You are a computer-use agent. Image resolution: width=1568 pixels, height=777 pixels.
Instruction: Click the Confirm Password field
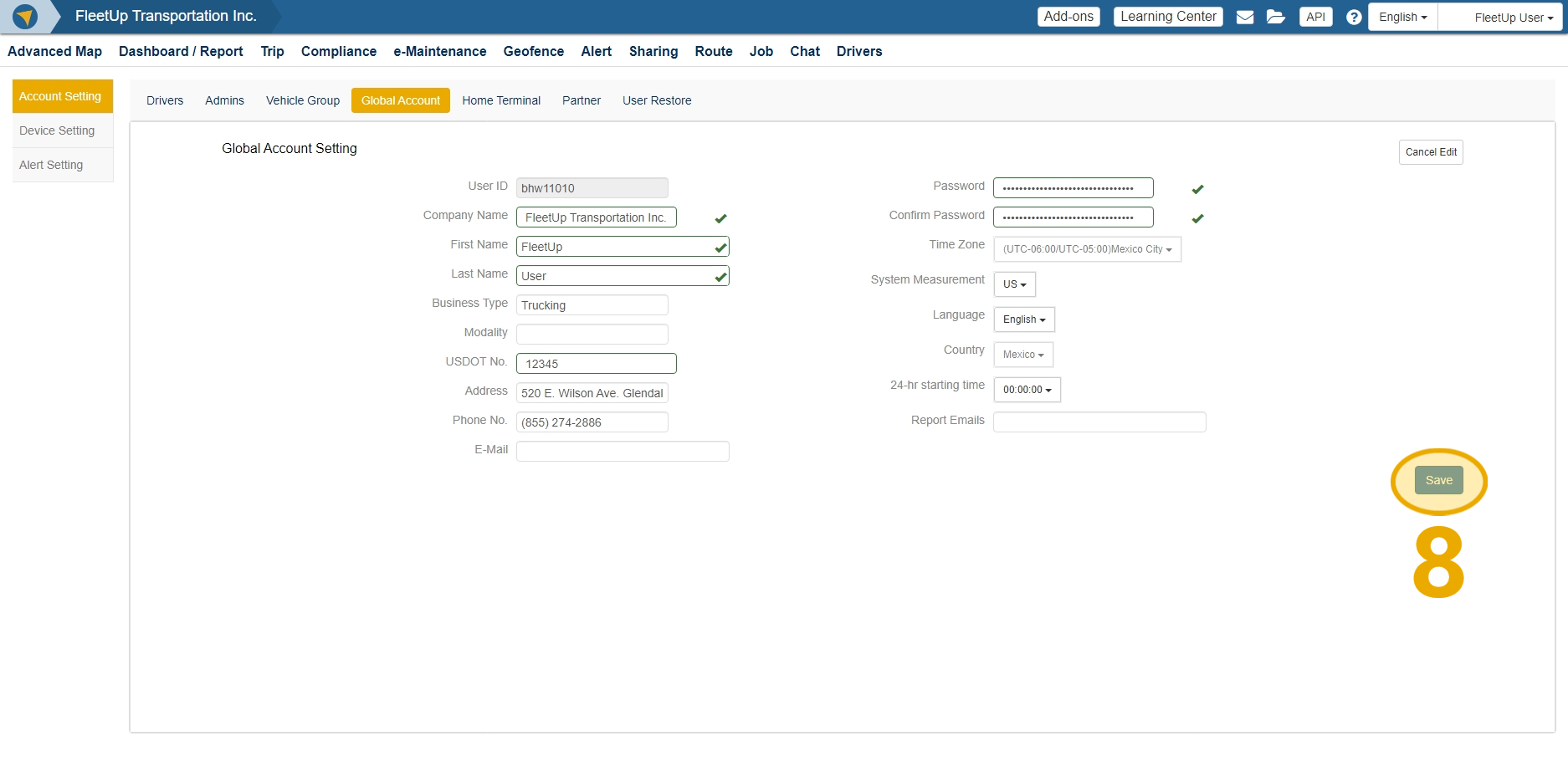point(1074,217)
